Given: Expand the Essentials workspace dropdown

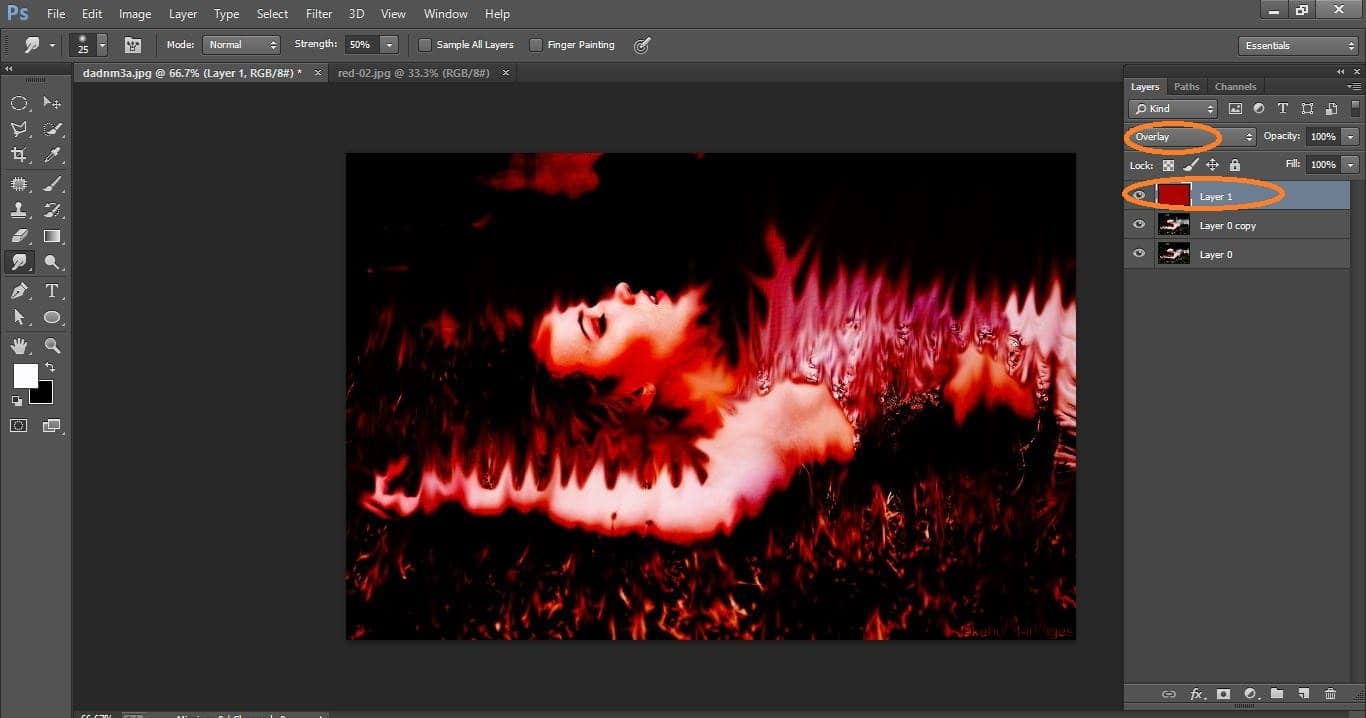Looking at the screenshot, I should pyautogui.click(x=1297, y=46).
